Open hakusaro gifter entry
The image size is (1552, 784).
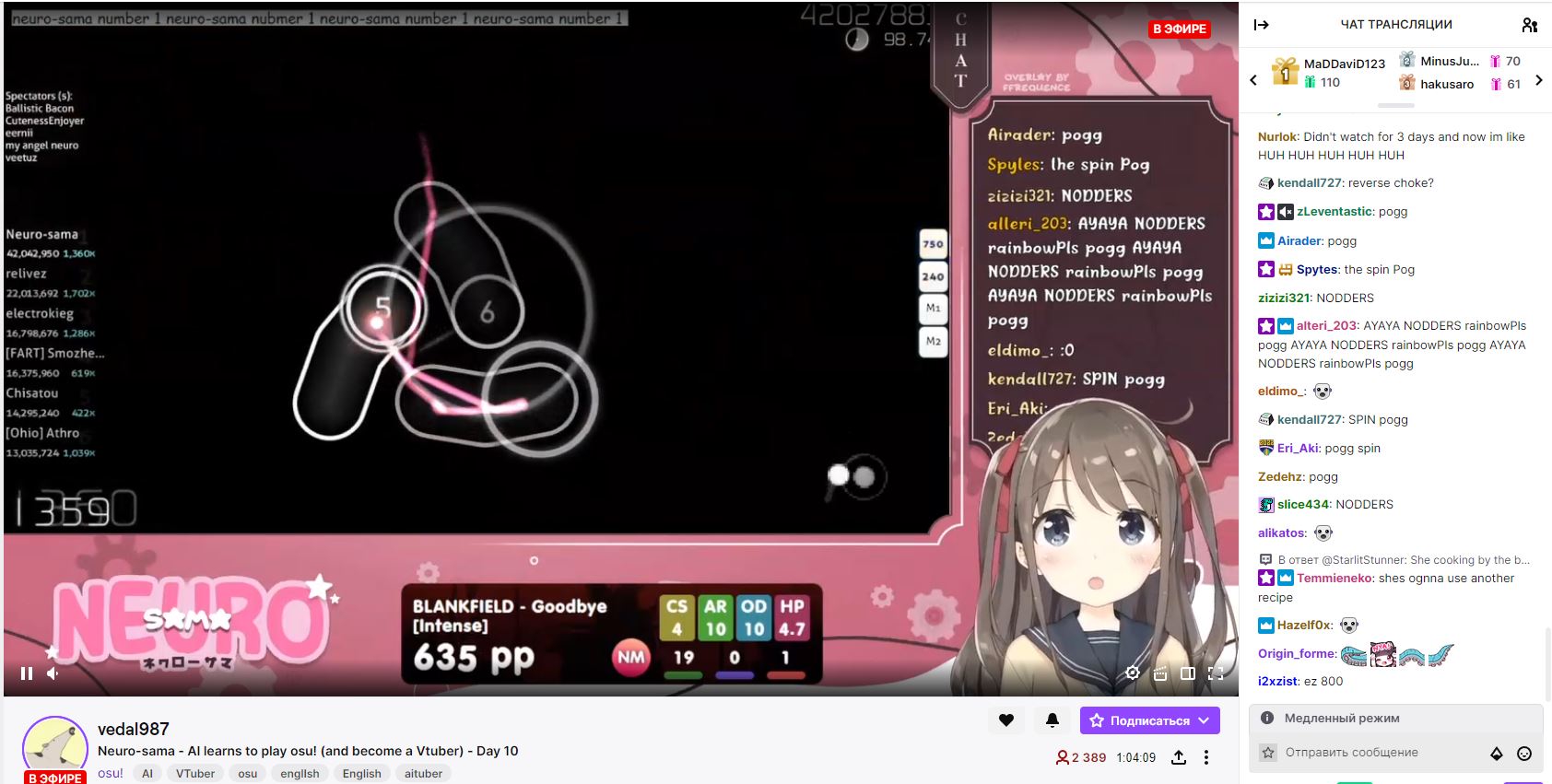(1460, 84)
